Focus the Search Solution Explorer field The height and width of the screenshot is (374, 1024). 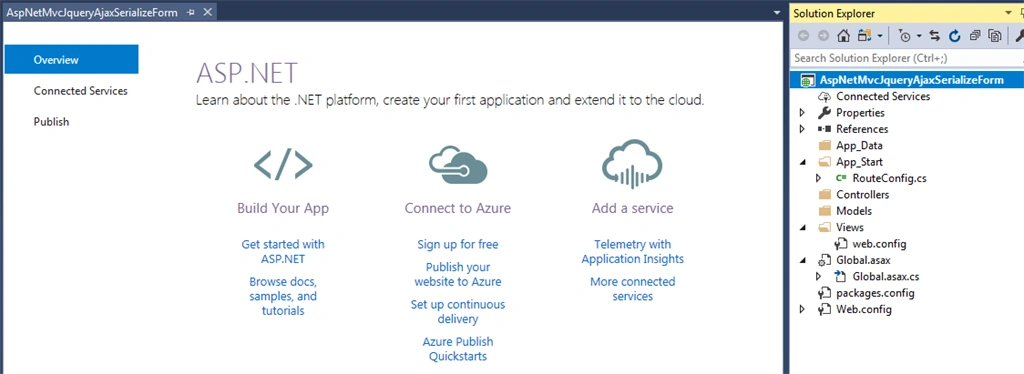[906, 58]
